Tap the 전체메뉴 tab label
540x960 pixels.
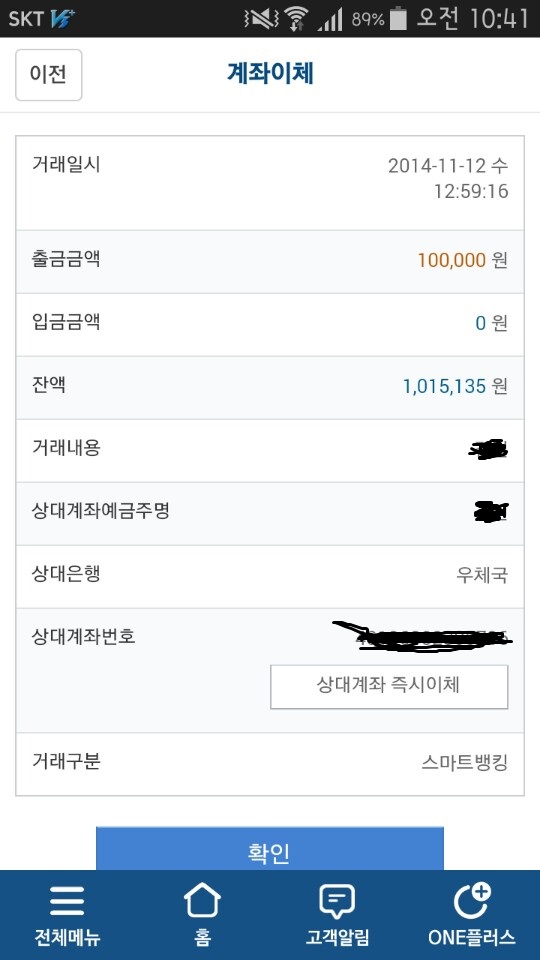[x=67, y=937]
